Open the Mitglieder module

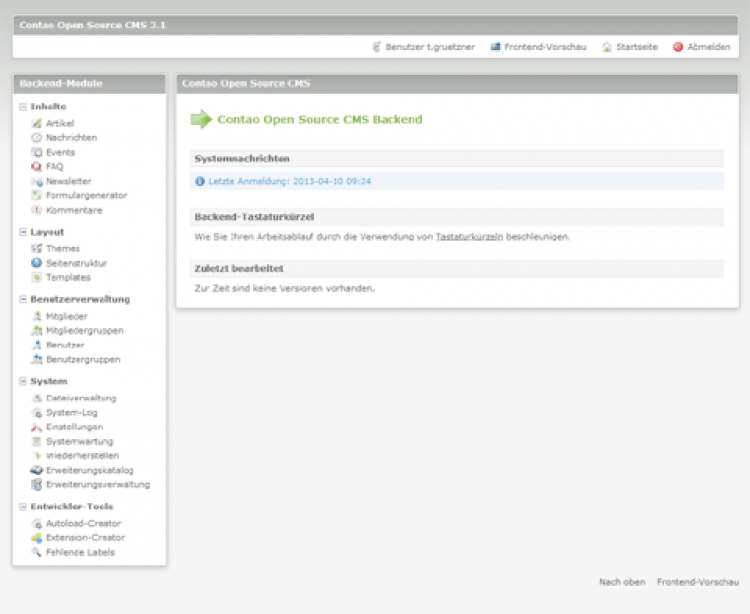66,316
